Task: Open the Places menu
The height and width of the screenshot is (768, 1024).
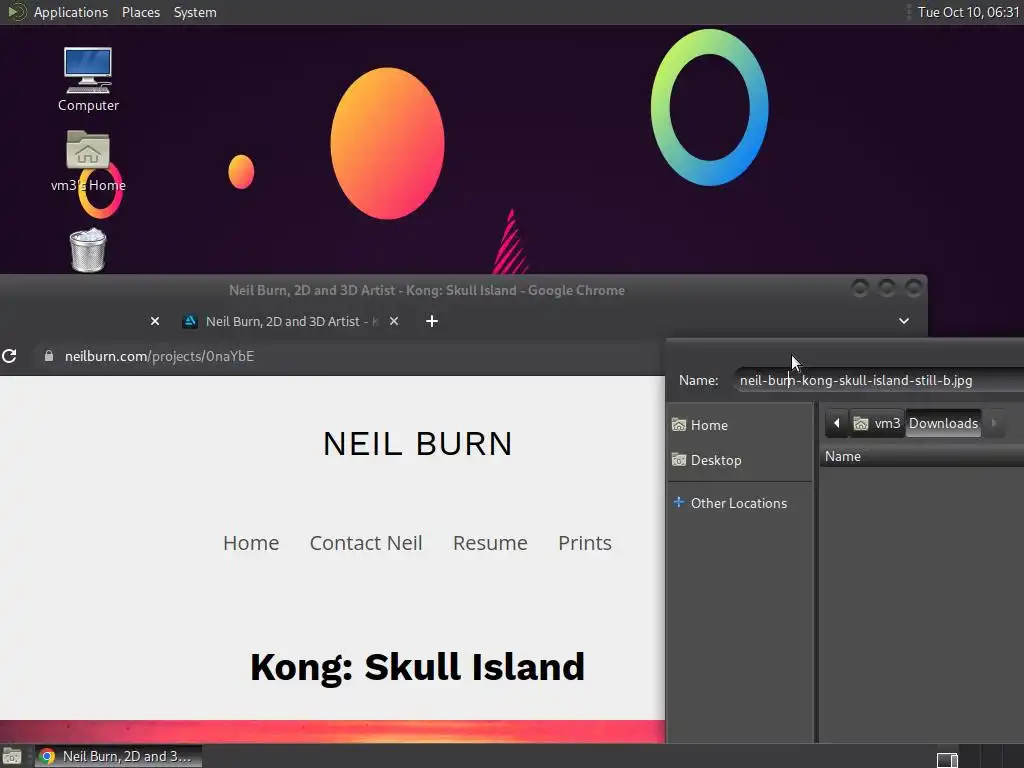Action: 140,12
